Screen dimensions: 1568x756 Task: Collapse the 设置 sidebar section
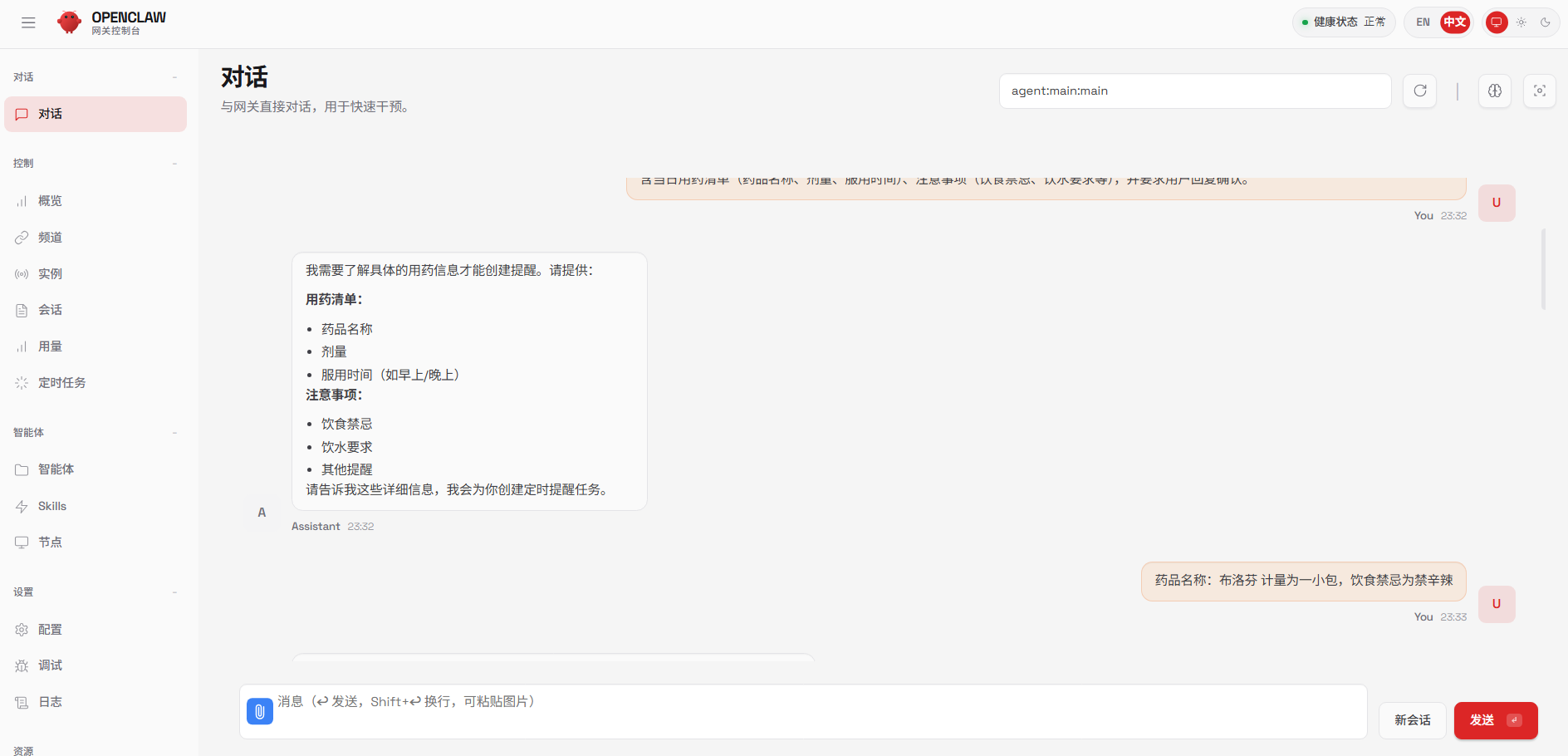click(x=174, y=592)
